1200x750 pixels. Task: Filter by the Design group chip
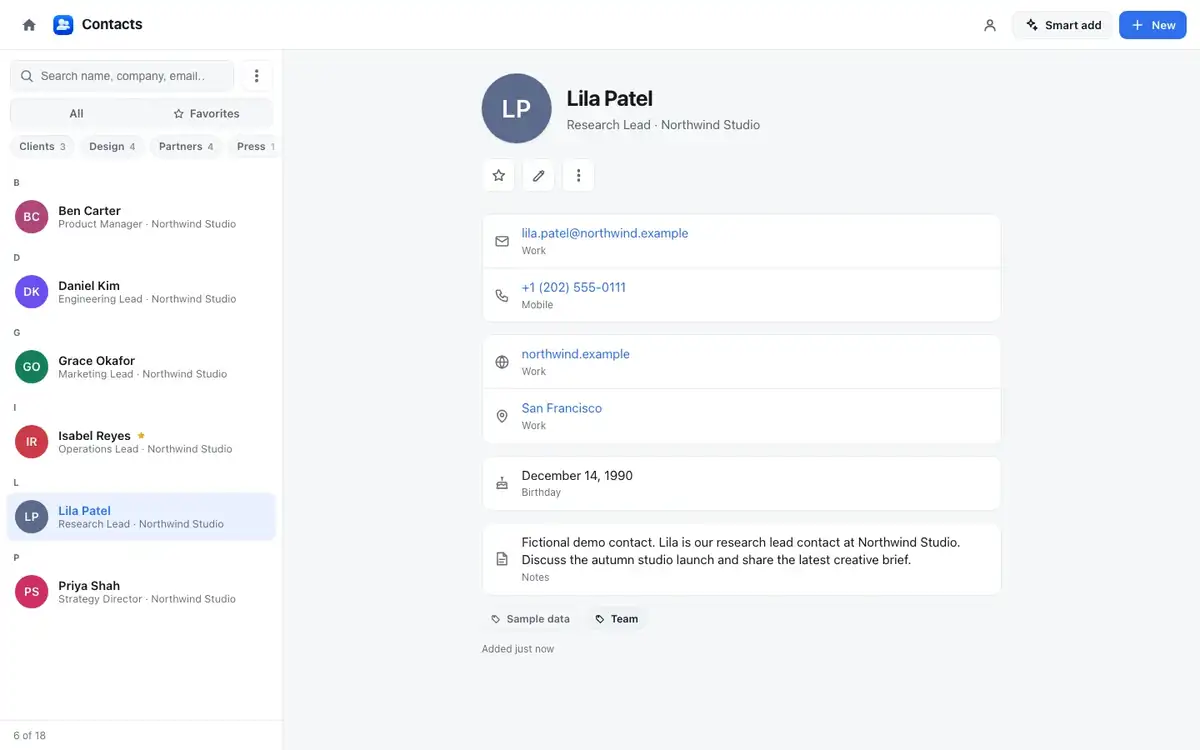click(x=112, y=146)
